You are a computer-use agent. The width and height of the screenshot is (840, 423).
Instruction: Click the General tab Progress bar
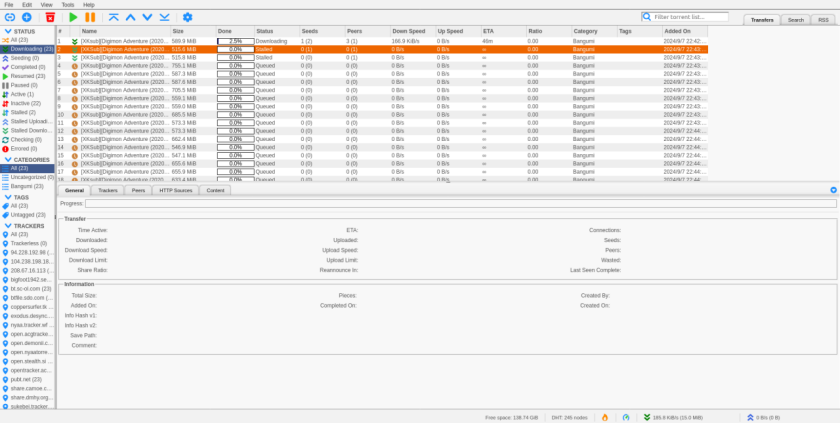click(x=461, y=203)
